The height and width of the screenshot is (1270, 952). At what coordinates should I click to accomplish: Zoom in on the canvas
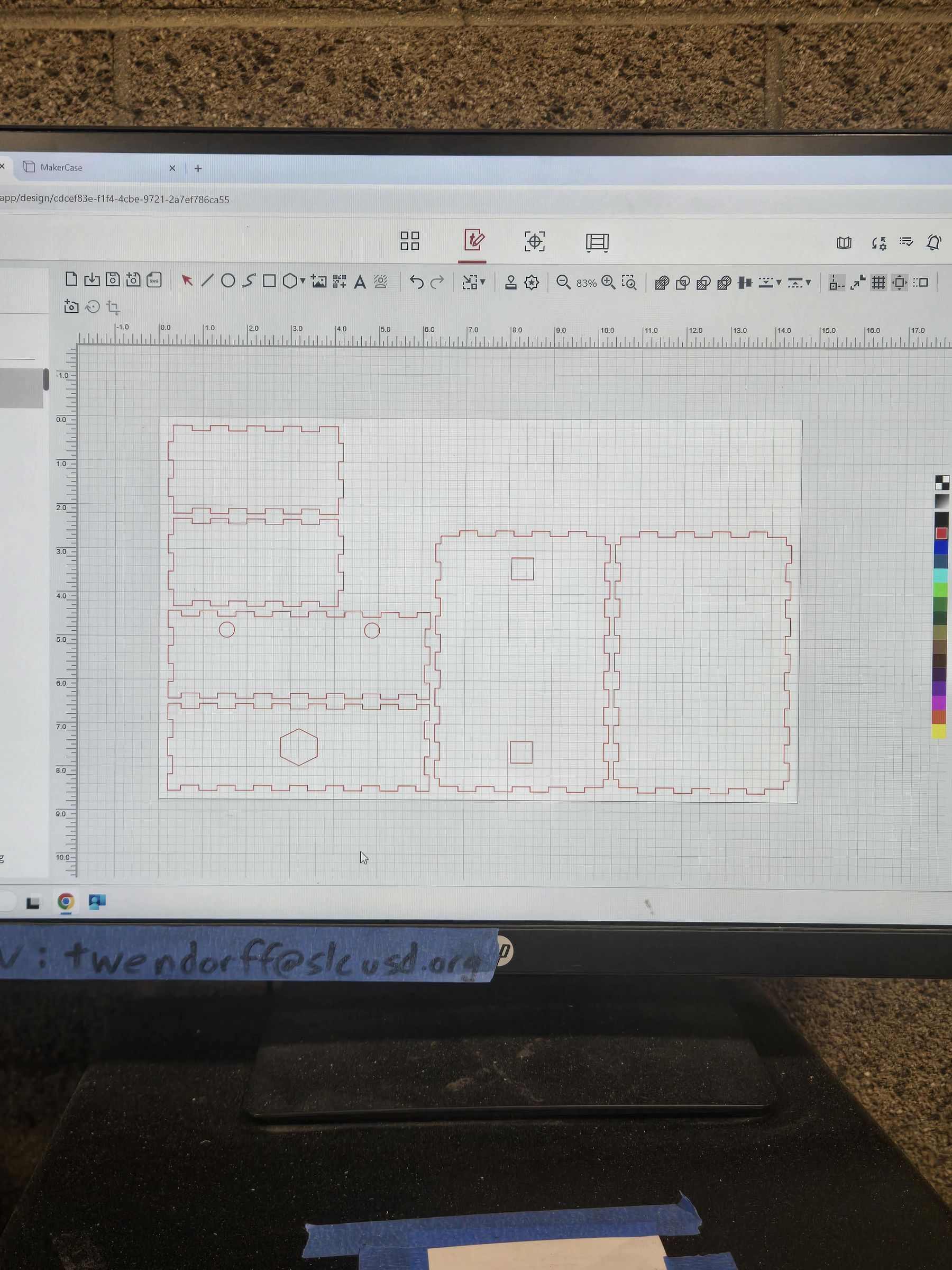(608, 283)
